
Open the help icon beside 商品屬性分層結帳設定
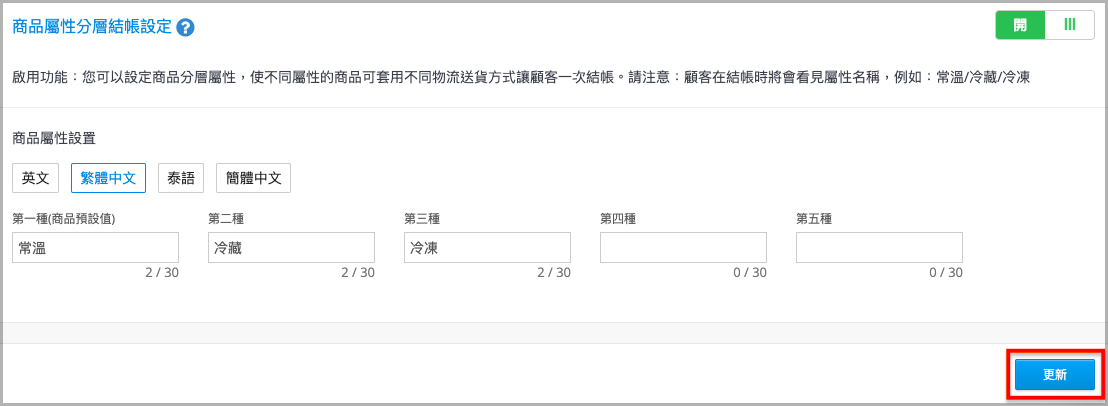(186, 28)
